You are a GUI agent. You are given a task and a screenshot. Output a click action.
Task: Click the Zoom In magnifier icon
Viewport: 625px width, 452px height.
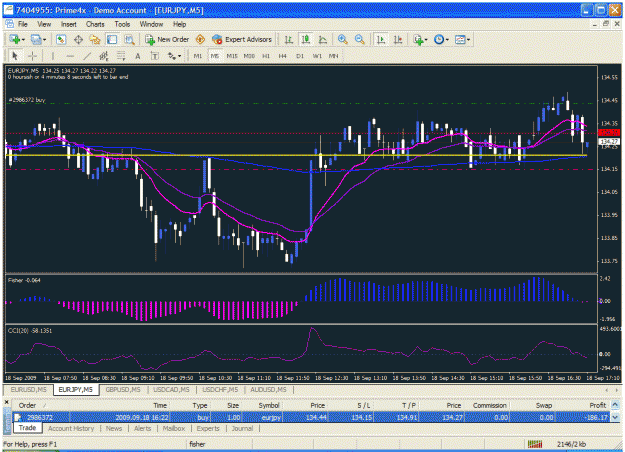pyautogui.click(x=342, y=39)
